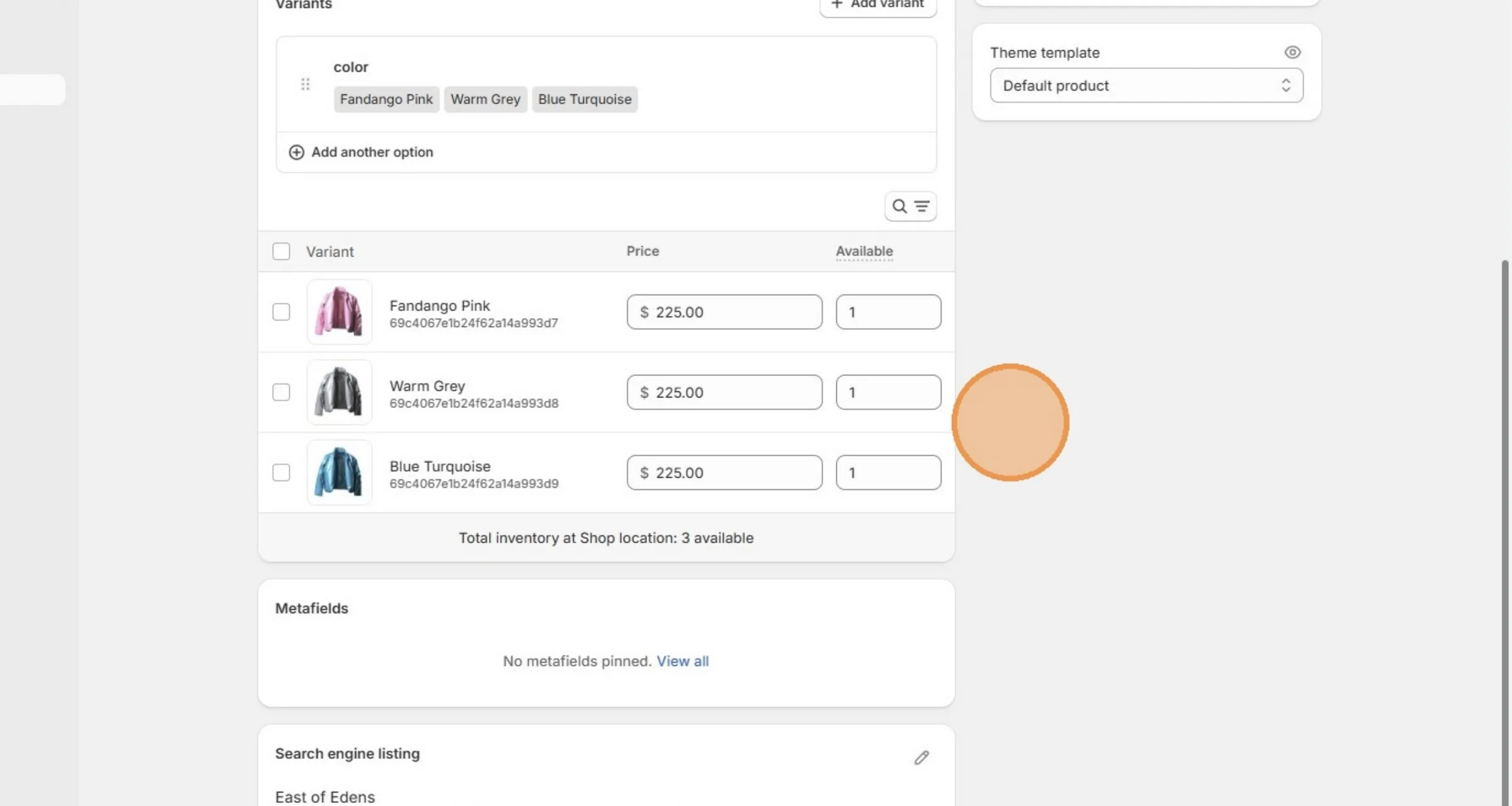This screenshot has height=806, width=1512.
Task: Click the Blue Turquoise option tag
Action: tap(585, 99)
